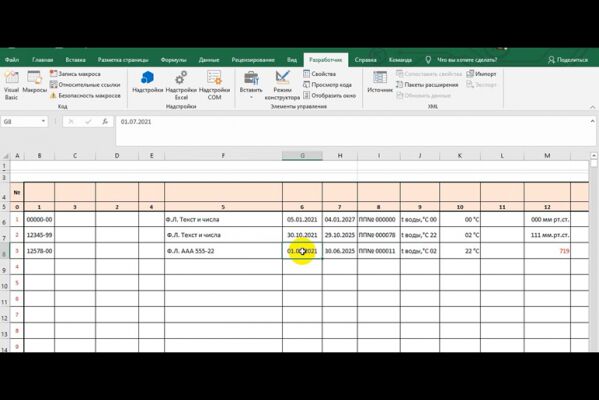Viewport: 599px width, 400px height.
Task: Select cell 000 мм рт.ст.
Action: click(547, 220)
